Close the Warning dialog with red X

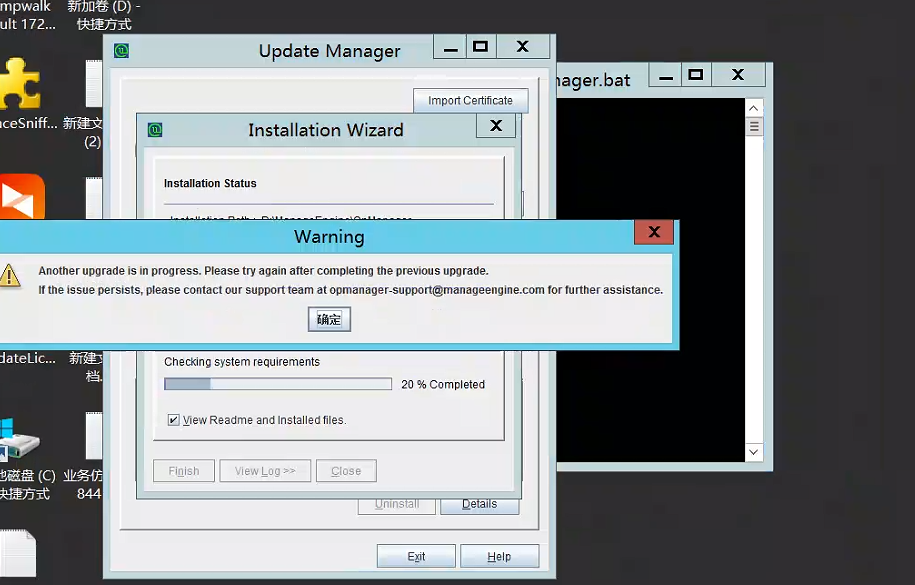(654, 232)
